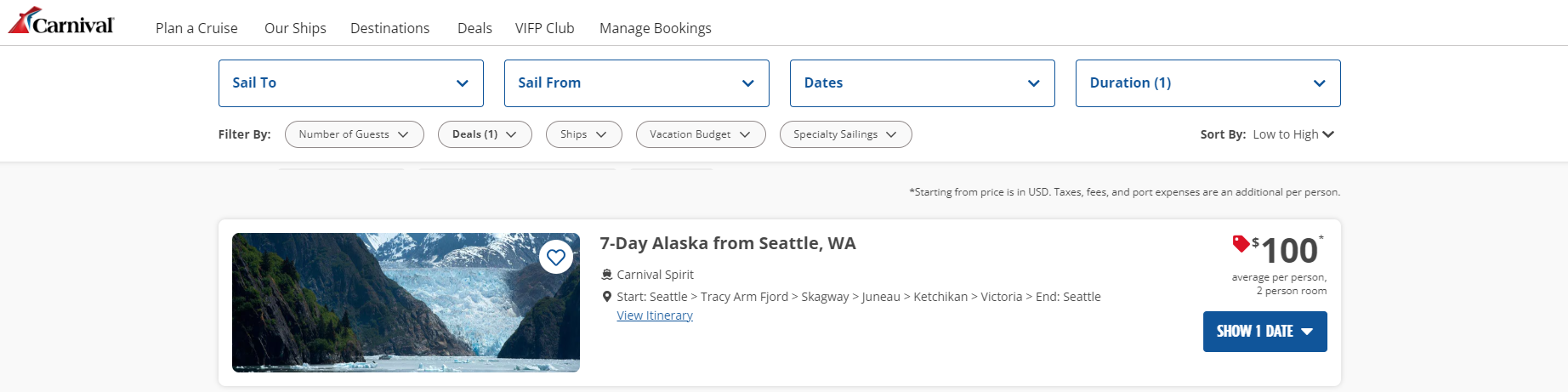Expand the Duration (1) dropdown
The width and height of the screenshot is (1568, 392).
(x=1208, y=83)
